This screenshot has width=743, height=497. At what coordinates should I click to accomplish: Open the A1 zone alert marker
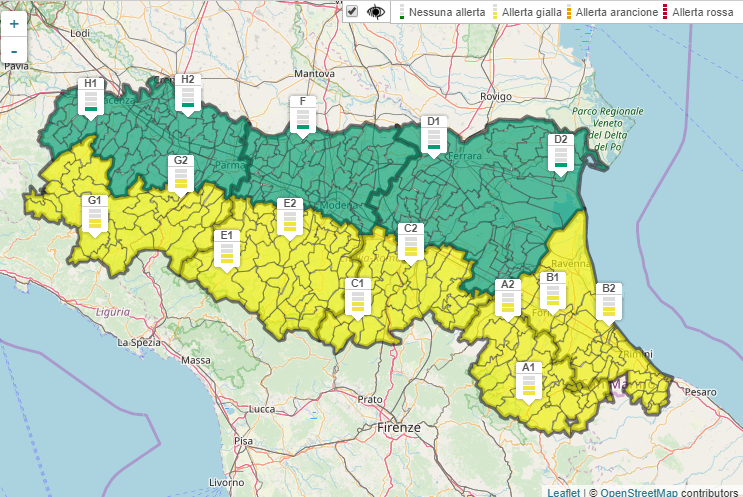tap(529, 381)
